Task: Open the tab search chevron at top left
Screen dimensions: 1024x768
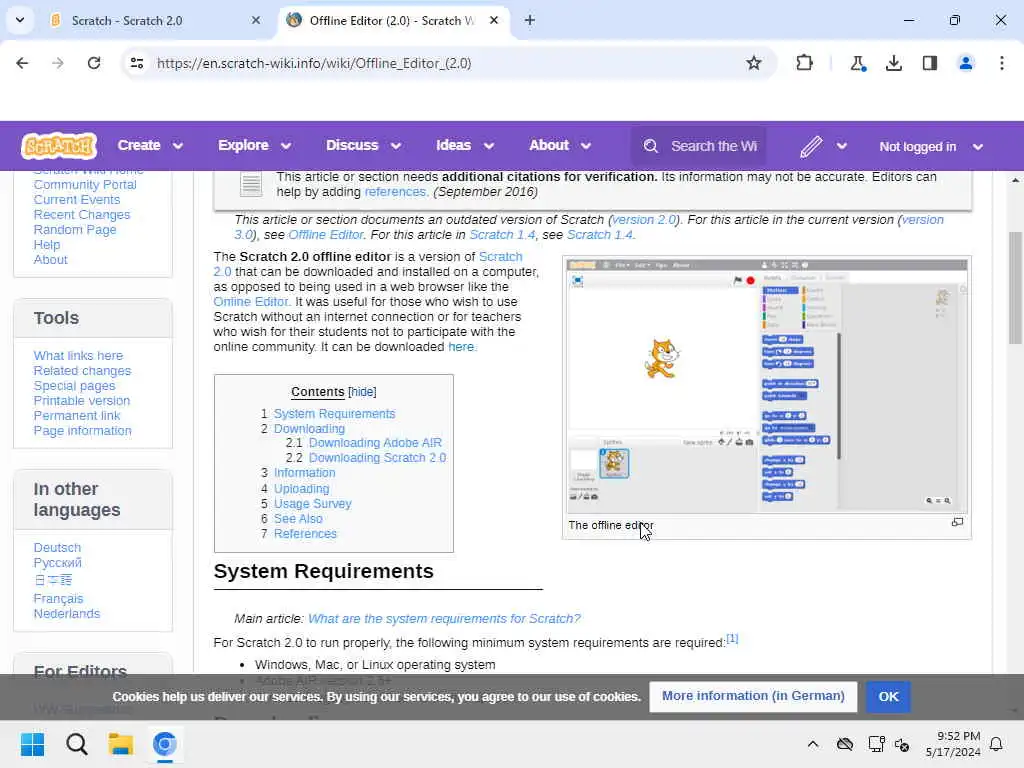Action: (20, 20)
